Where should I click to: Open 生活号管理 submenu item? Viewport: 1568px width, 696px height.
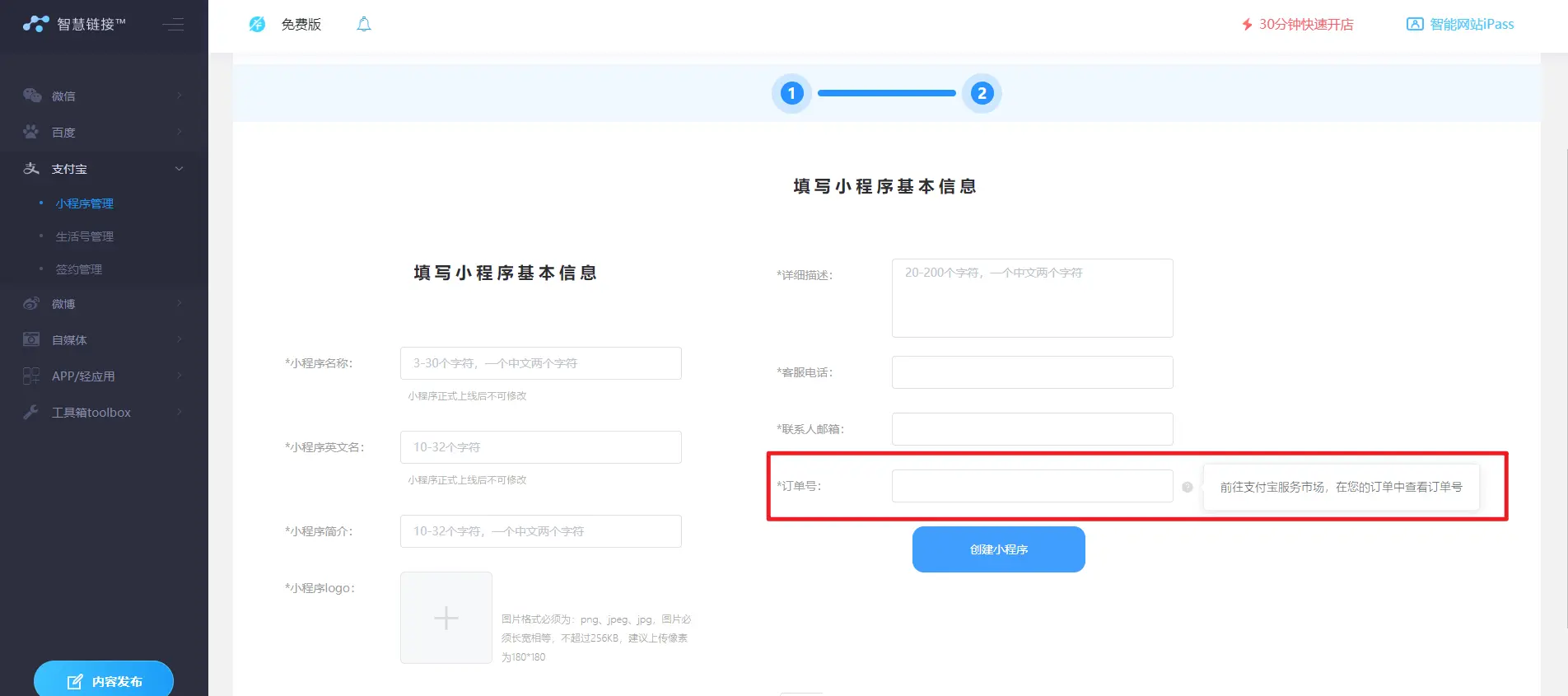point(85,236)
